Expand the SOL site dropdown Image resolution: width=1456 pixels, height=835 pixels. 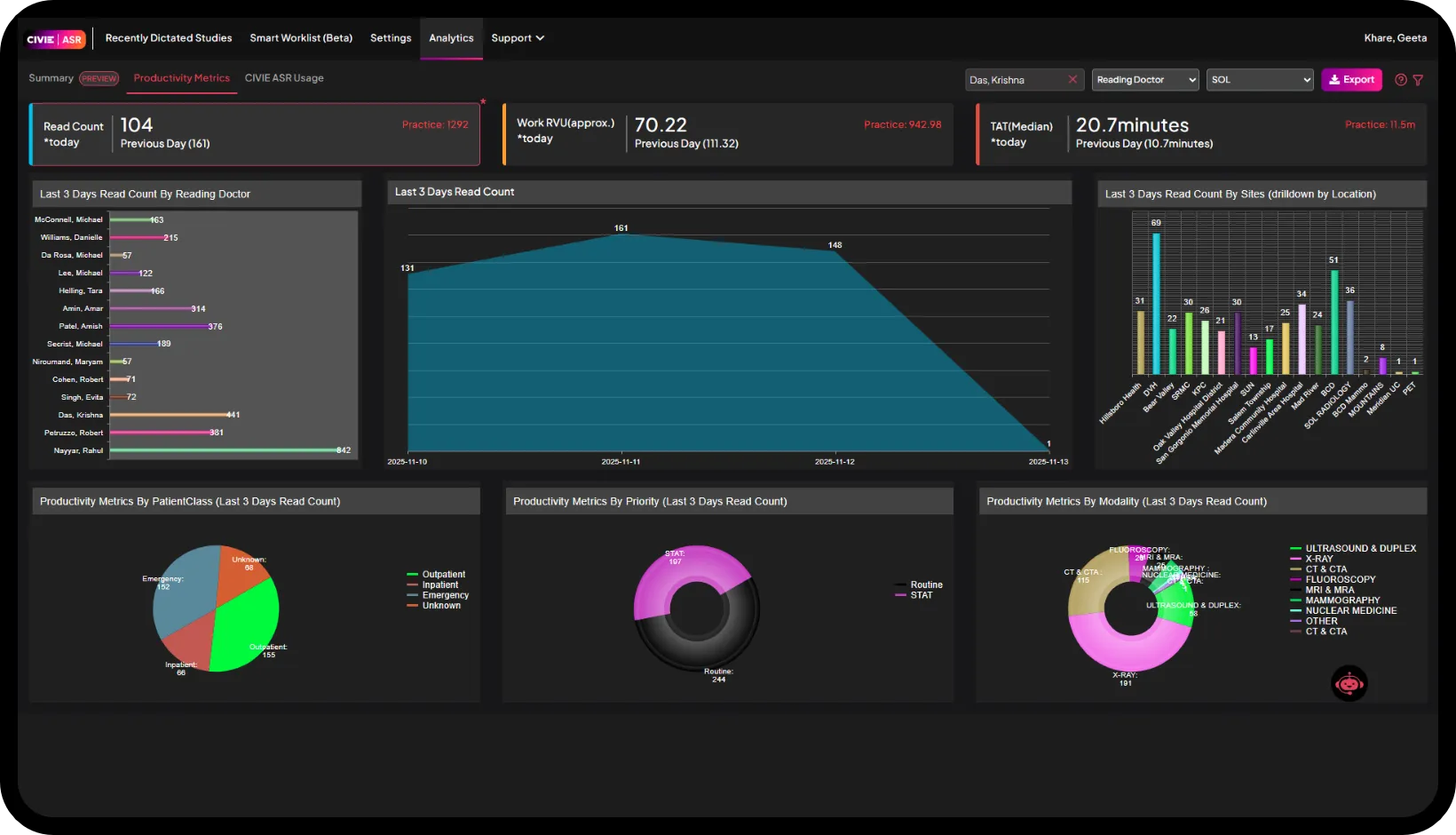(1259, 80)
